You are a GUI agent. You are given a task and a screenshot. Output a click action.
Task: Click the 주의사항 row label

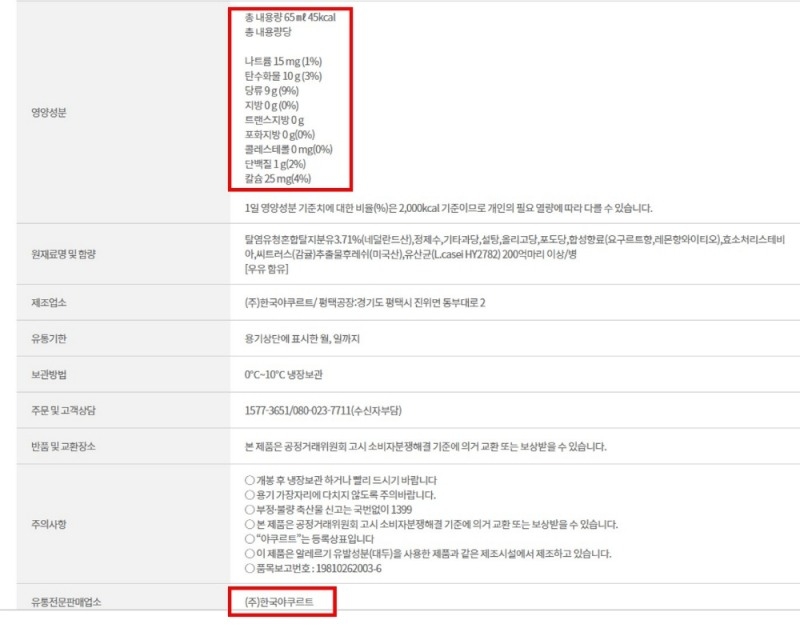click(x=48, y=524)
